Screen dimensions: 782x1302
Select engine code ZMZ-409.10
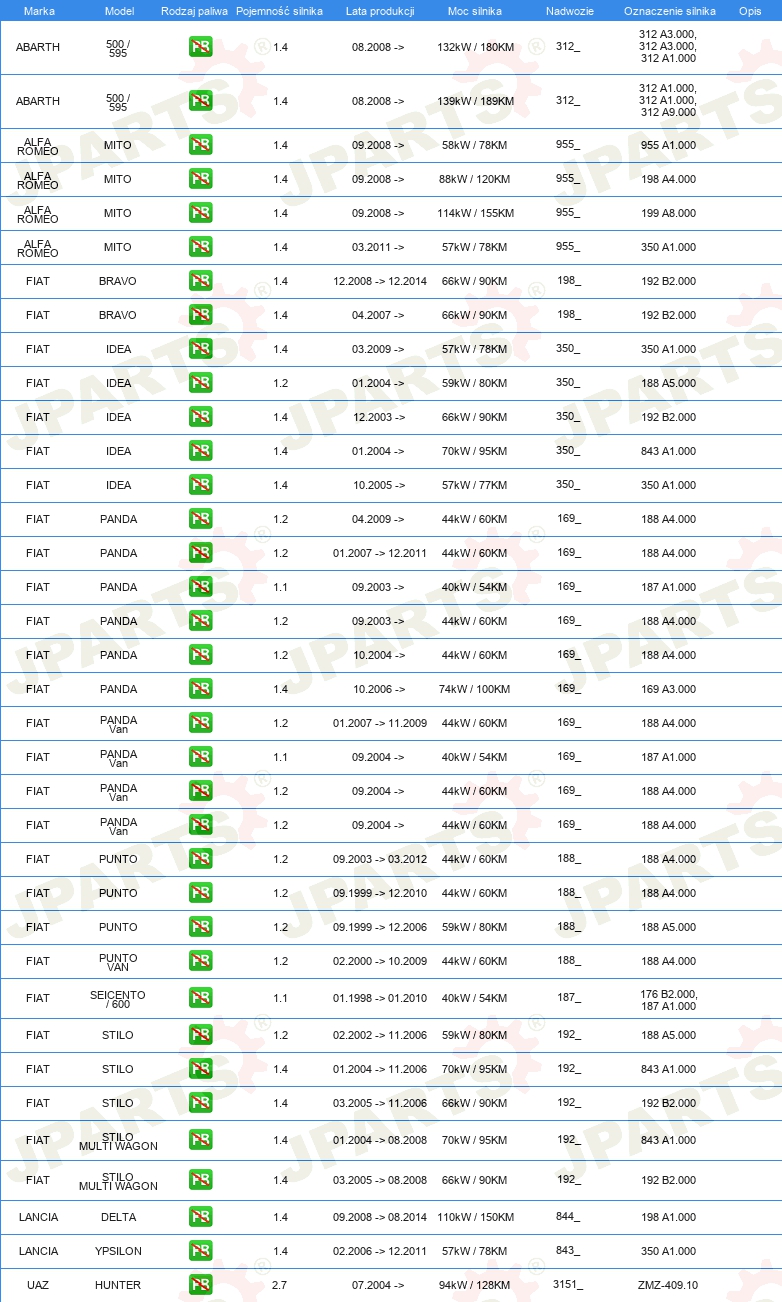coord(668,1285)
